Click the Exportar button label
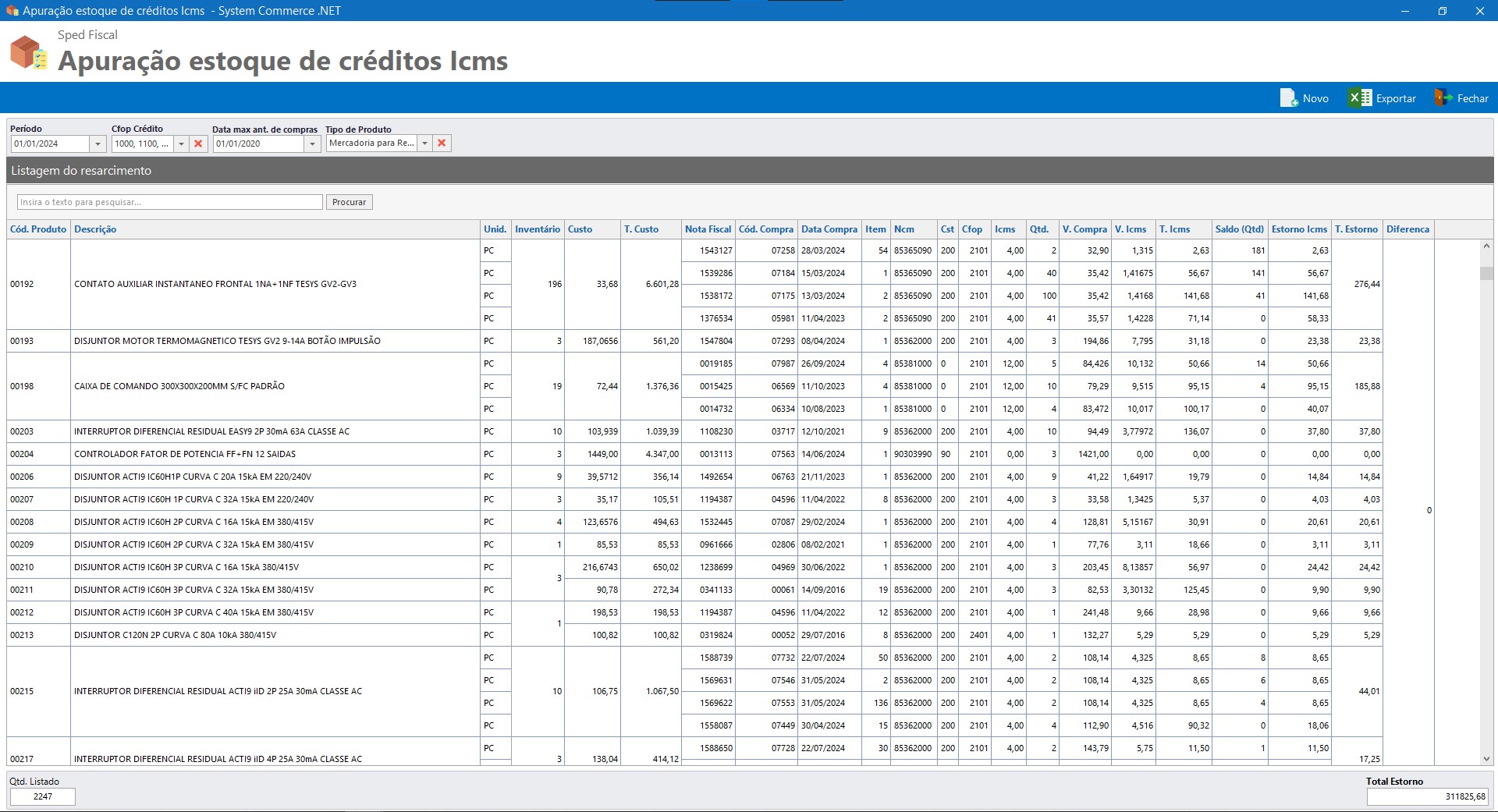Screen dimensions: 1498x812 (1396, 98)
